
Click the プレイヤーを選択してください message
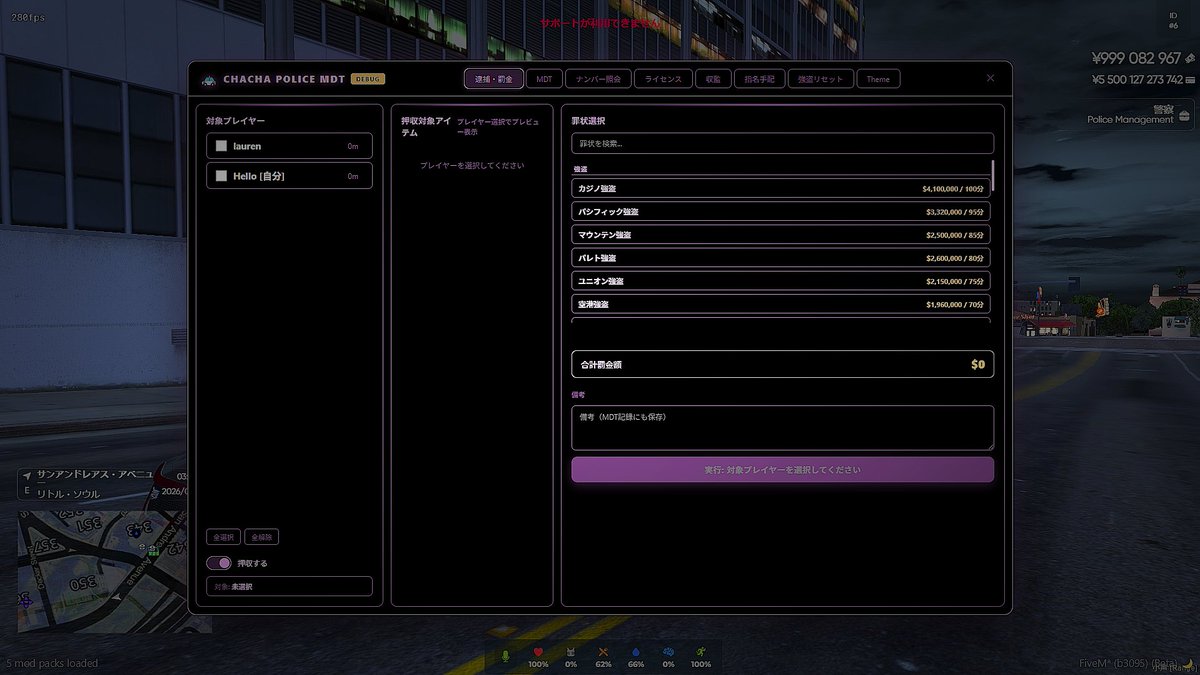(x=472, y=165)
